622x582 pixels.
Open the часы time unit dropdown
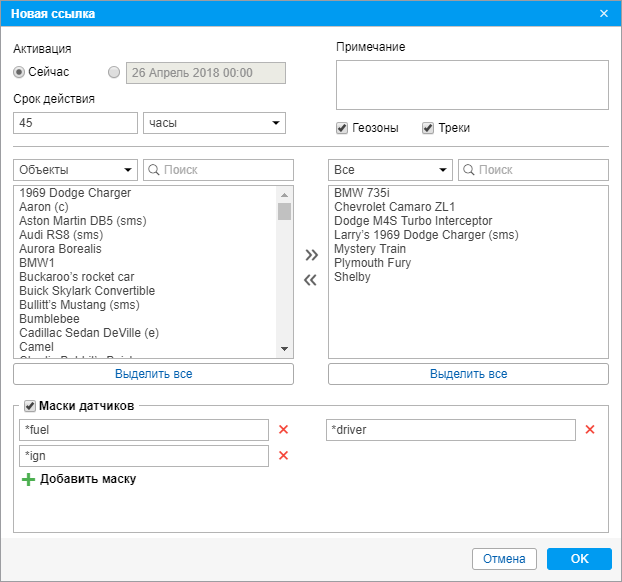214,123
